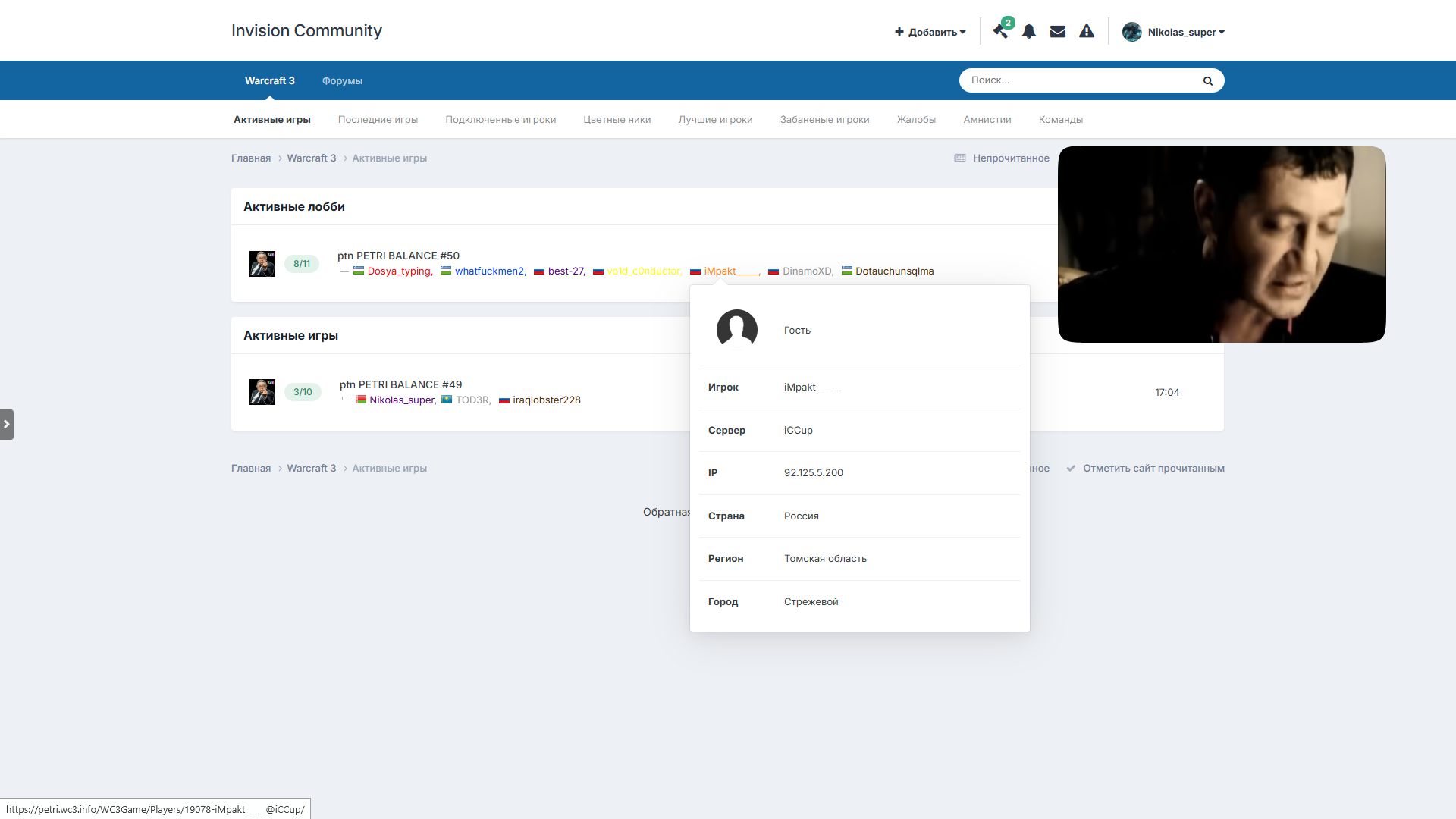
Task: Click the flag next to Dosya_typing
Action: click(359, 271)
